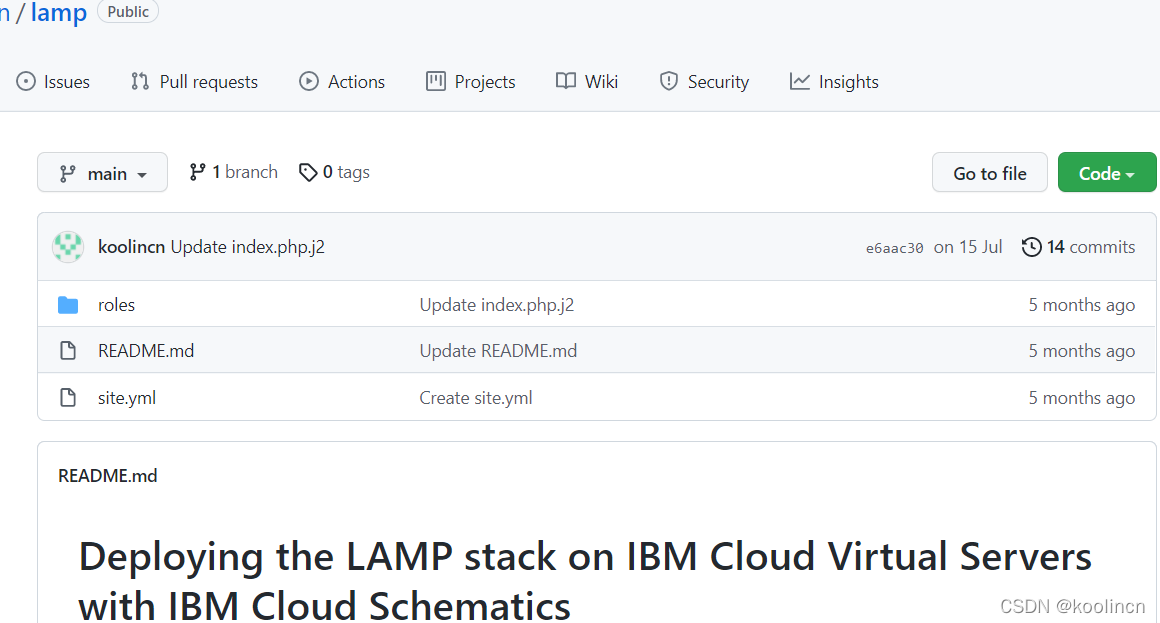The image size is (1160, 623).
Task: Click the Actions play icon
Action: (x=308, y=81)
